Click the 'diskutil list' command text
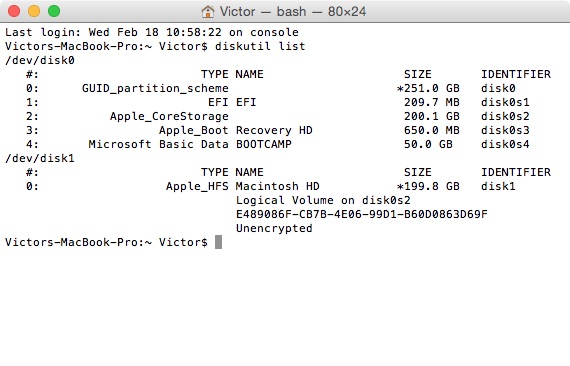570x366 pixels. pyautogui.click(x=260, y=47)
